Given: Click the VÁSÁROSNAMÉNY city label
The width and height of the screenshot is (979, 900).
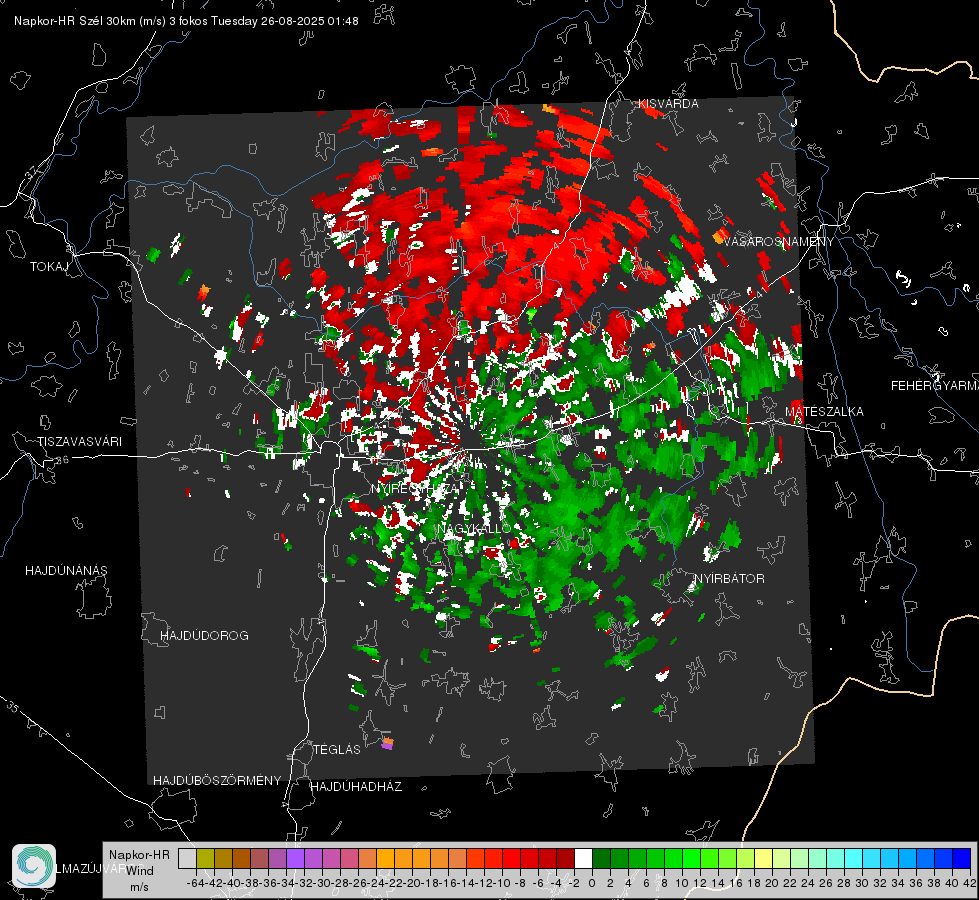Looking at the screenshot, I should [x=778, y=242].
